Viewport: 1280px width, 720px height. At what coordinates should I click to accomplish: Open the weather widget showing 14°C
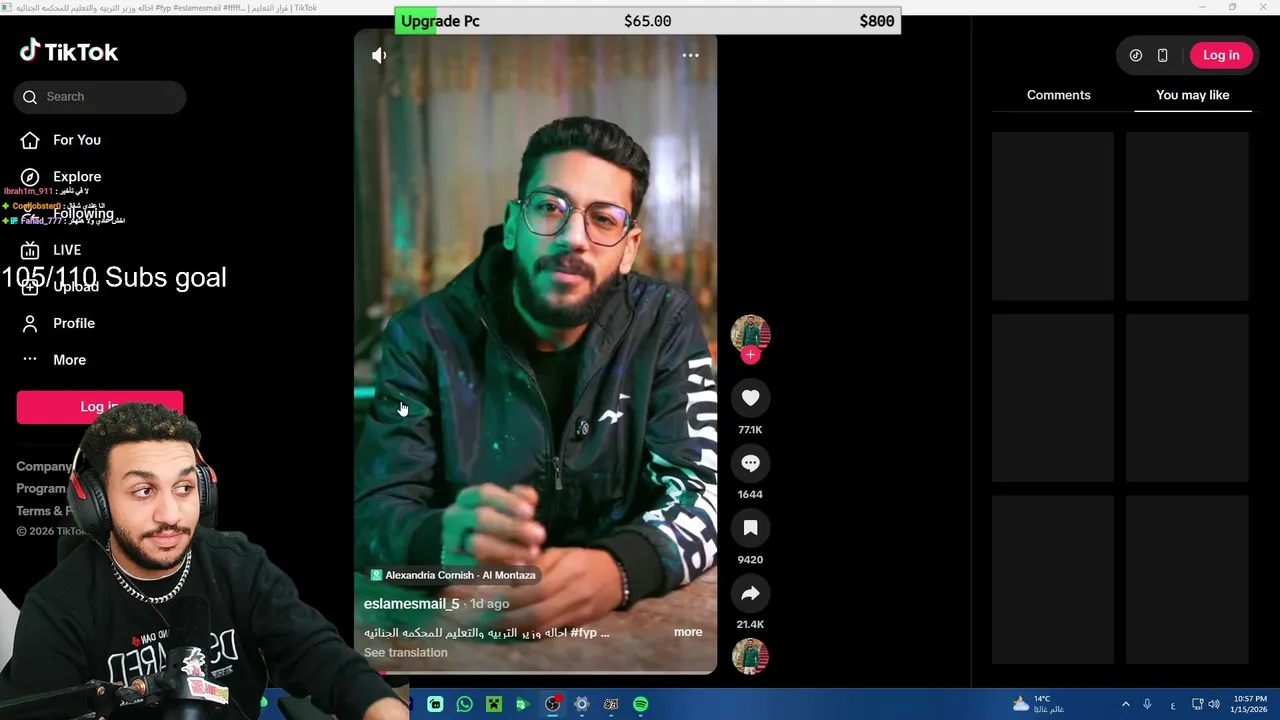(1038, 704)
